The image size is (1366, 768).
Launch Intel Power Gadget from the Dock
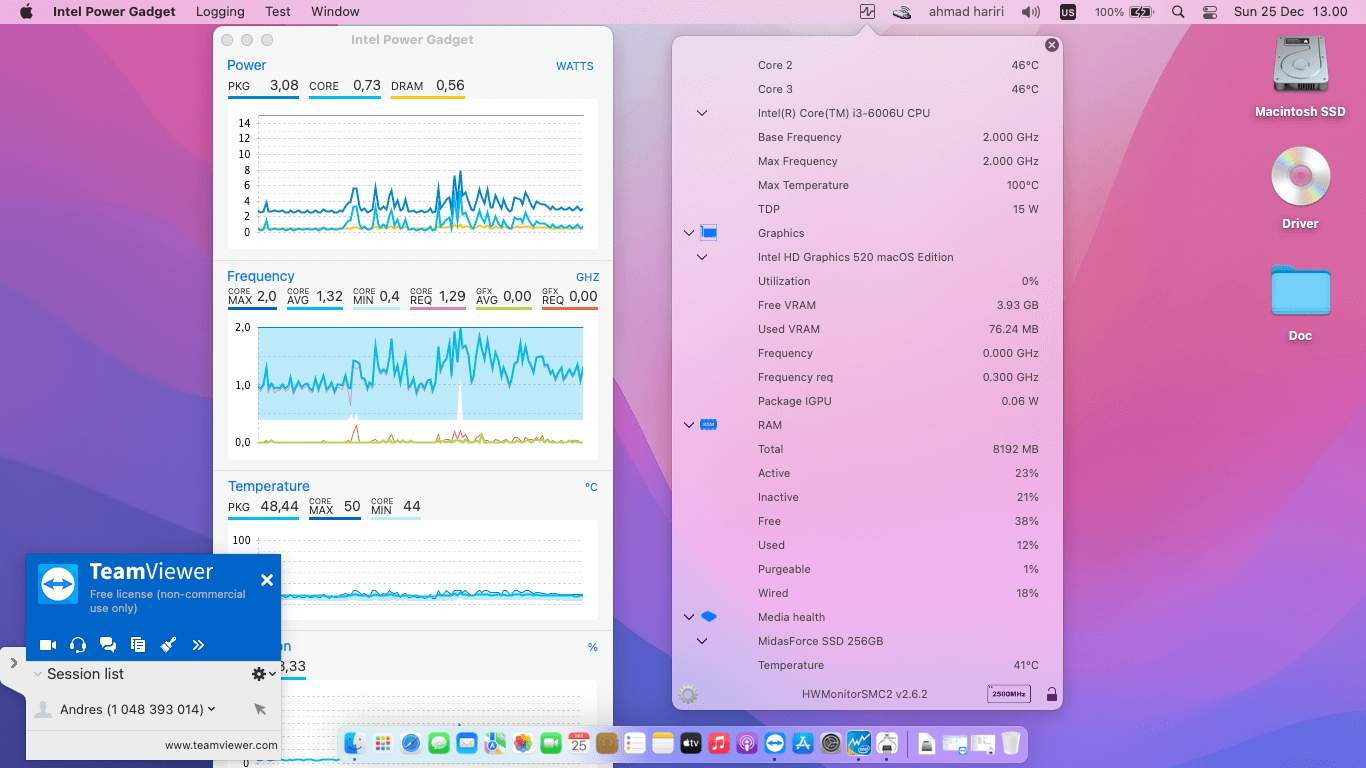click(x=859, y=743)
